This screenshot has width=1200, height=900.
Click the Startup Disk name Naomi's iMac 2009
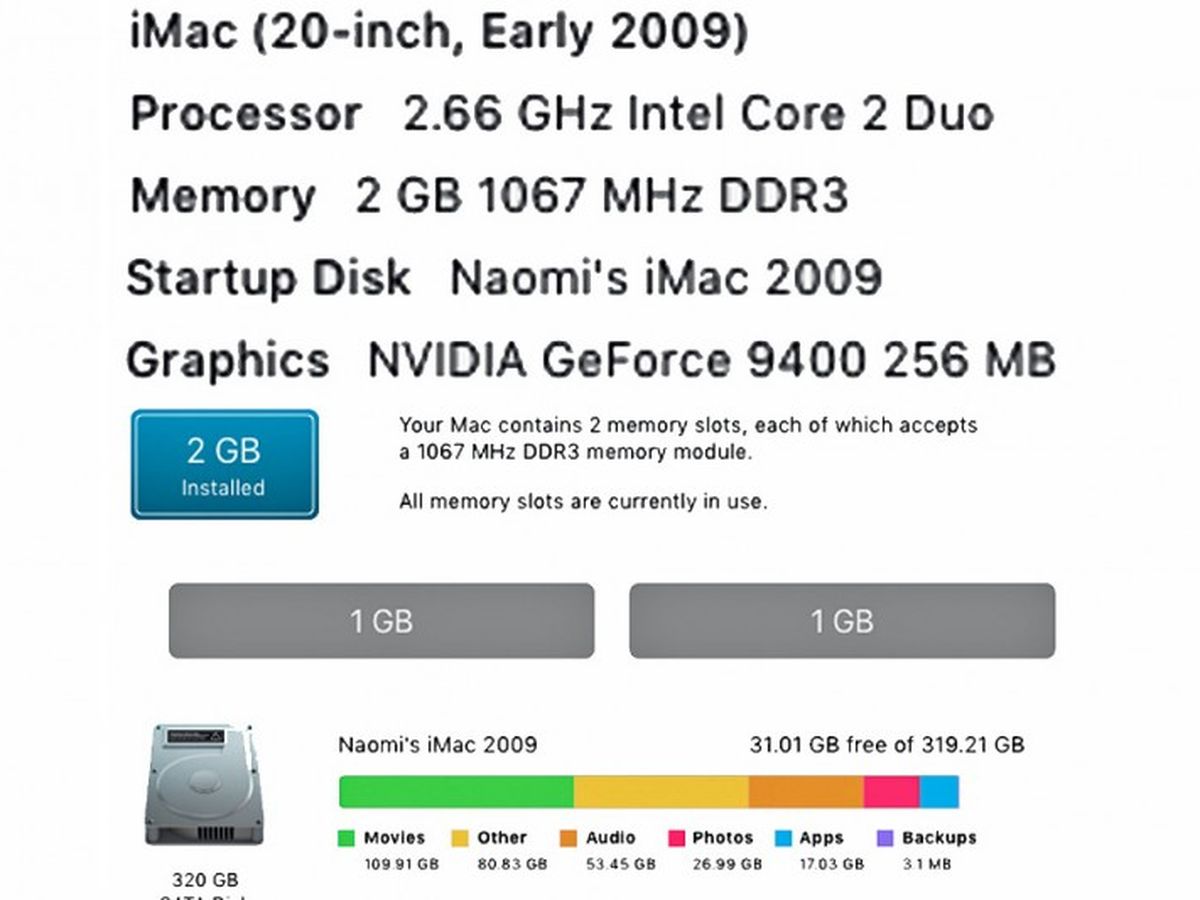point(665,277)
